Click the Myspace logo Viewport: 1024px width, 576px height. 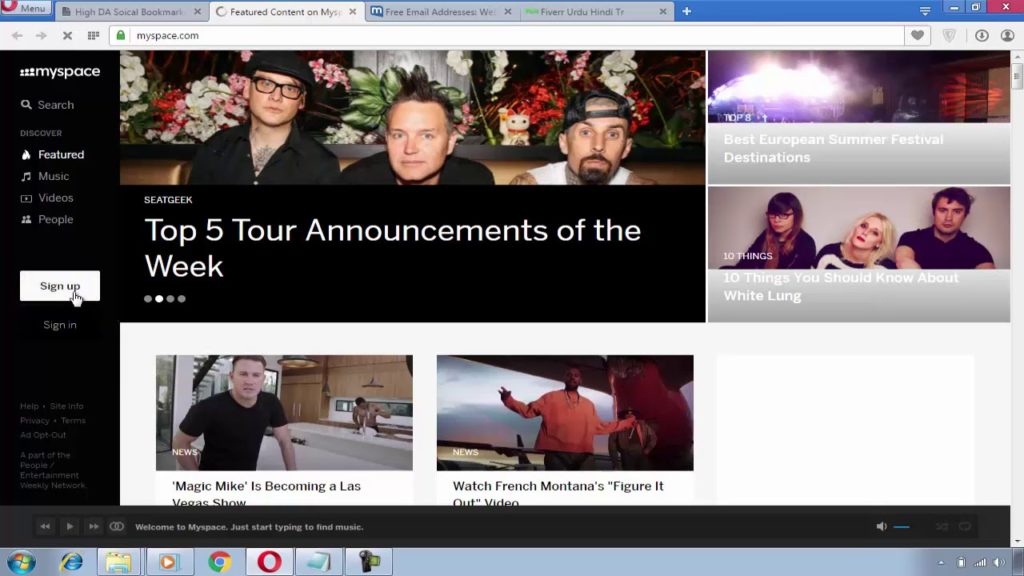click(x=60, y=72)
